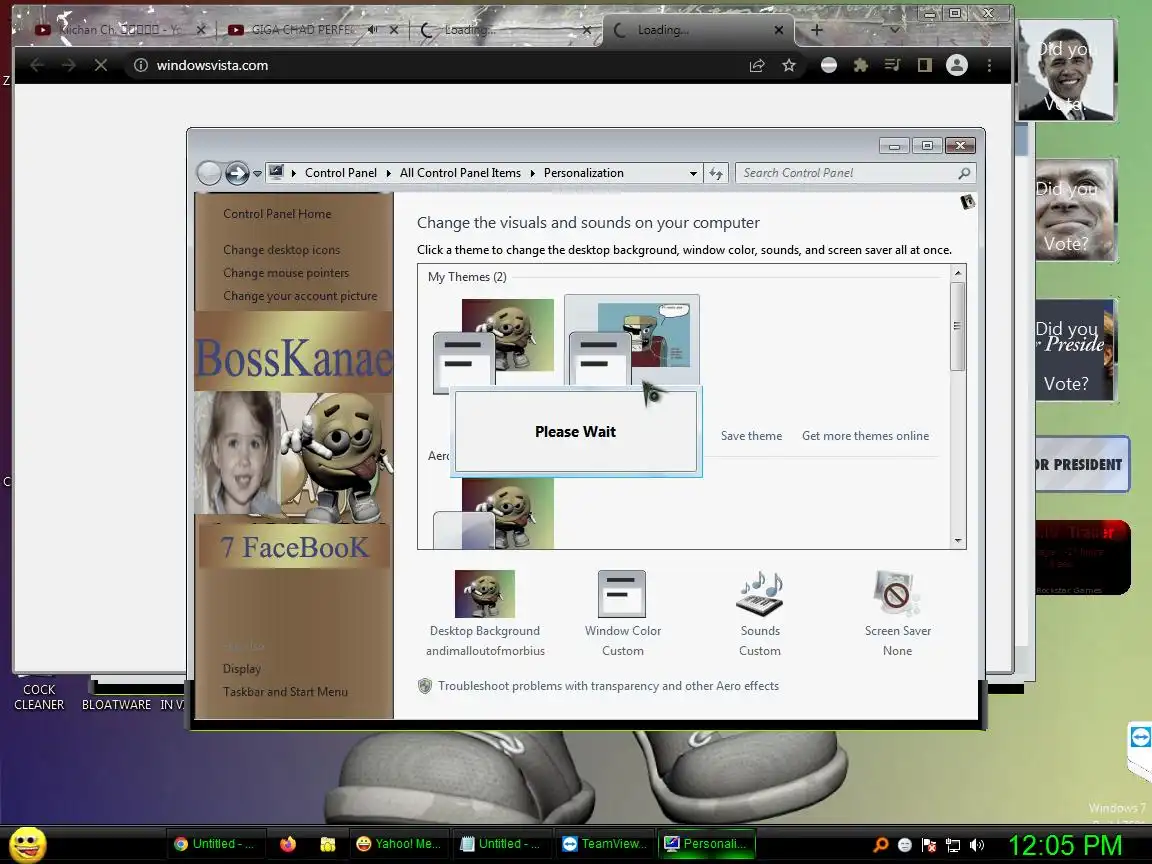Open the Display link in the sidebar

242,669
